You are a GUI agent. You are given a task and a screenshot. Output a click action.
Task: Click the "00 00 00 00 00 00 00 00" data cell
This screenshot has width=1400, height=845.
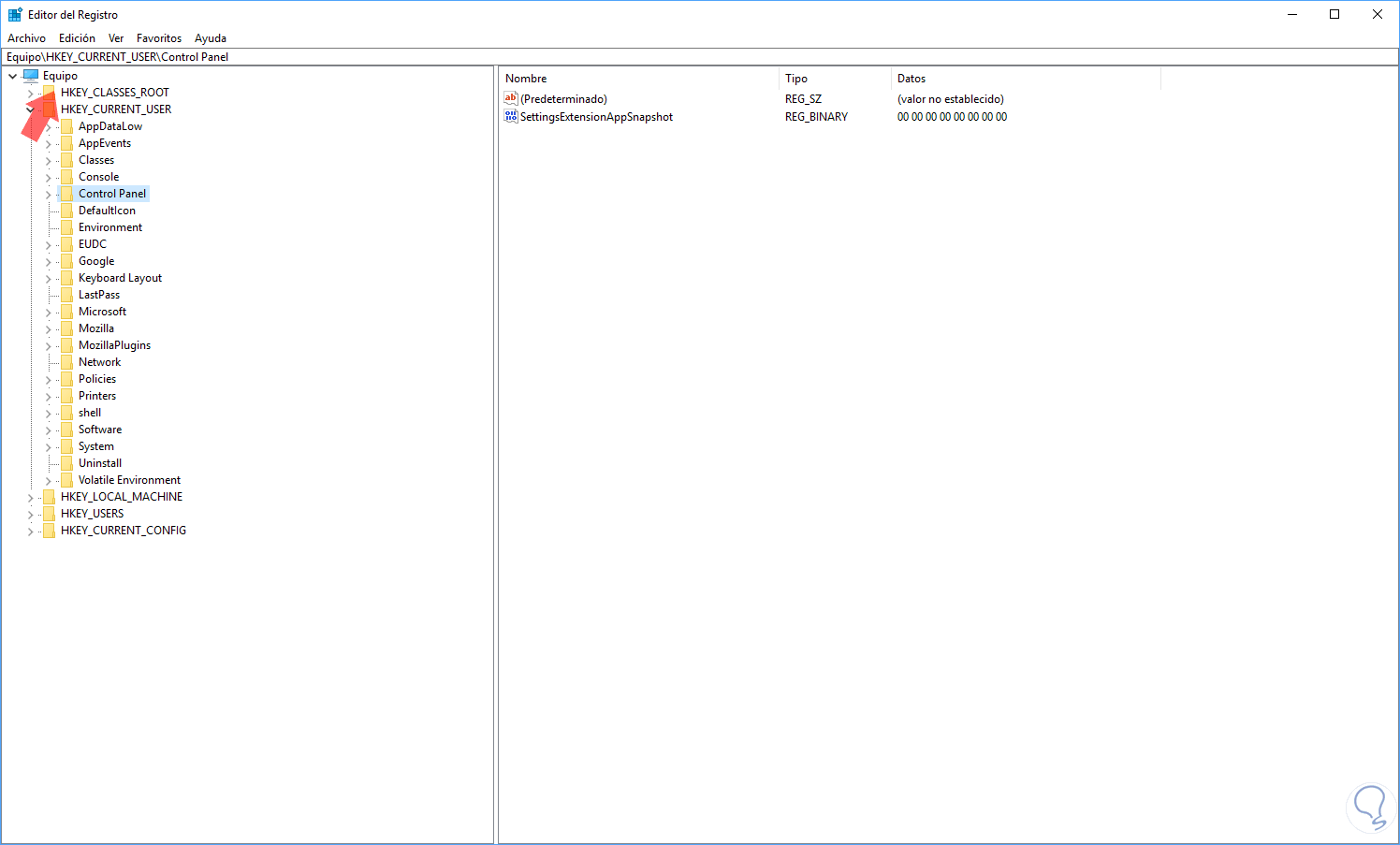[x=952, y=117]
